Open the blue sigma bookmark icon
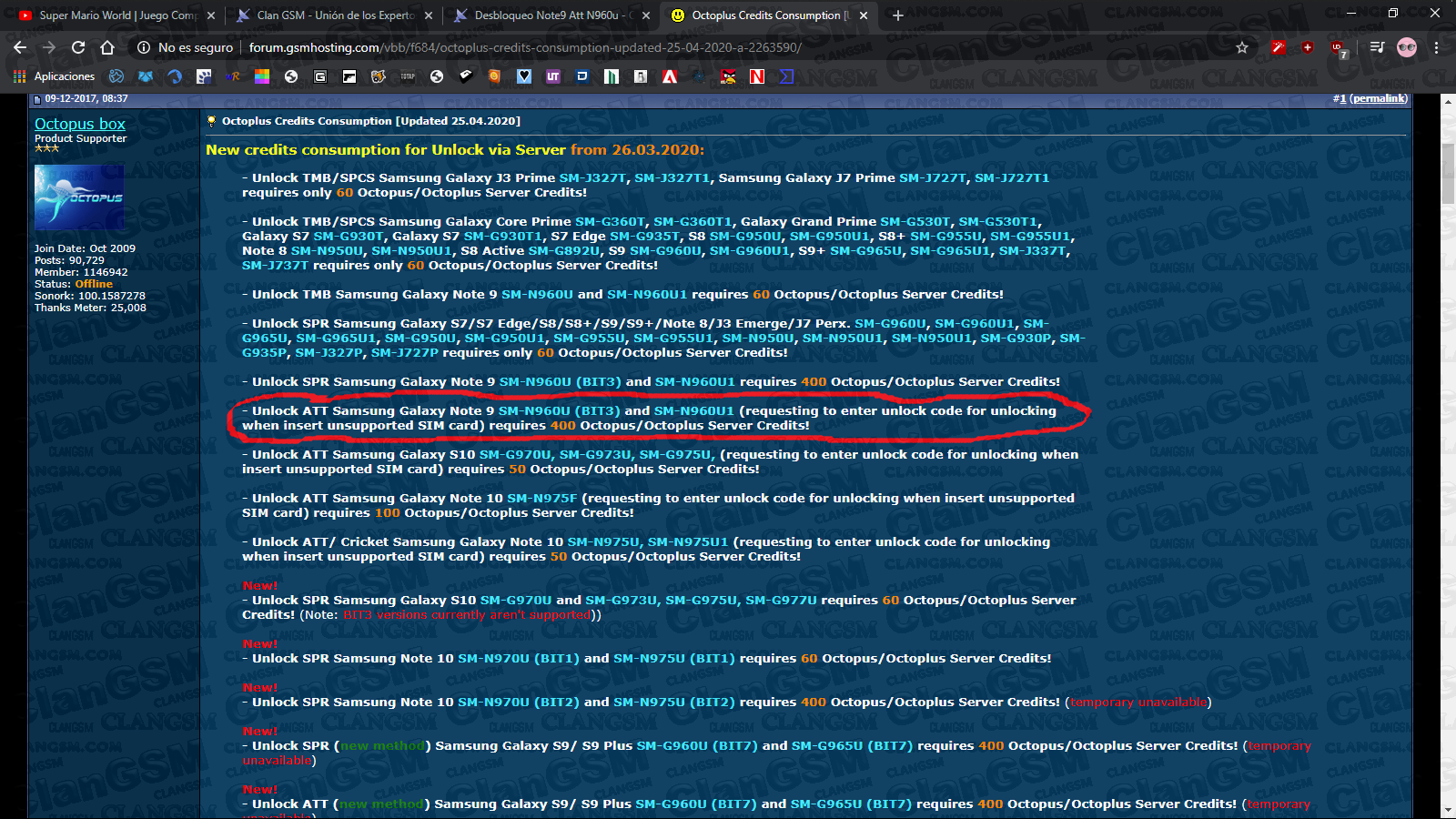 click(x=786, y=76)
